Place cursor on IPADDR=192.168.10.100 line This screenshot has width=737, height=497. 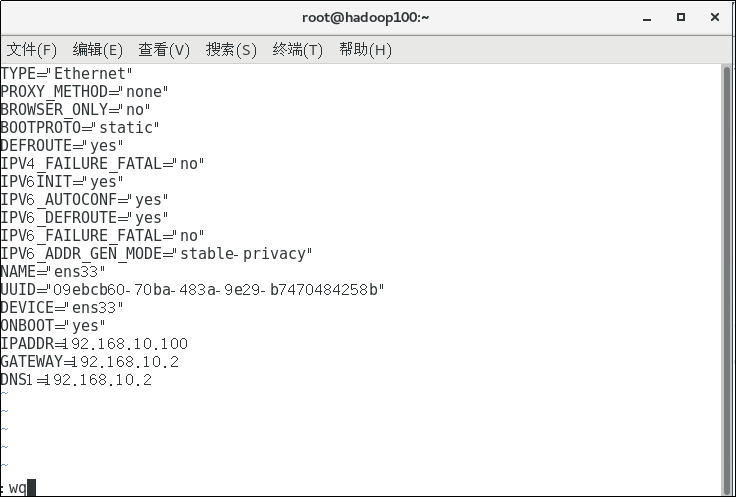[x=94, y=344]
